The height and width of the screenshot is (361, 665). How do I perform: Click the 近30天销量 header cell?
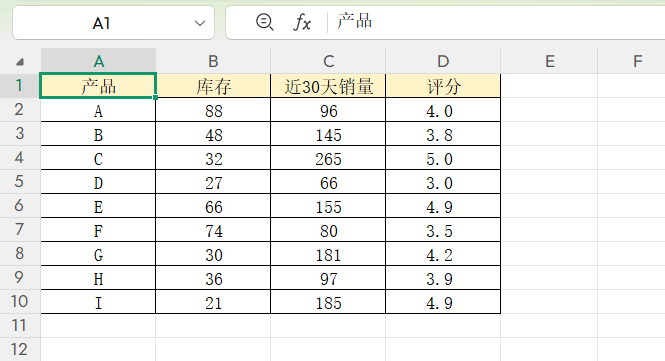[x=328, y=86]
